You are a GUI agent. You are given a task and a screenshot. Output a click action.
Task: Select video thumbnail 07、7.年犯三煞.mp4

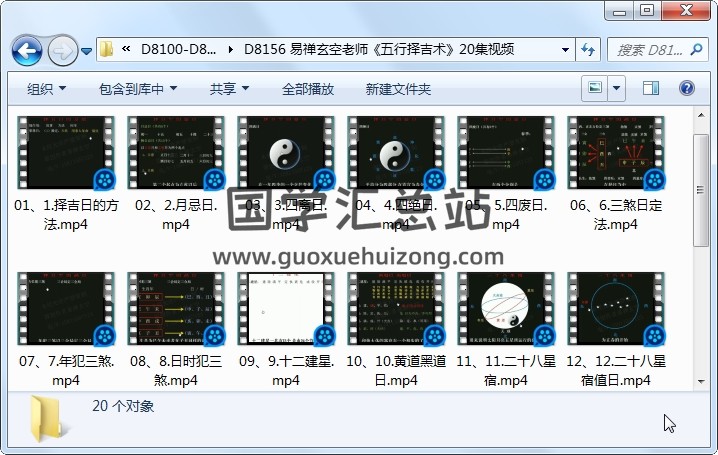(x=66, y=309)
